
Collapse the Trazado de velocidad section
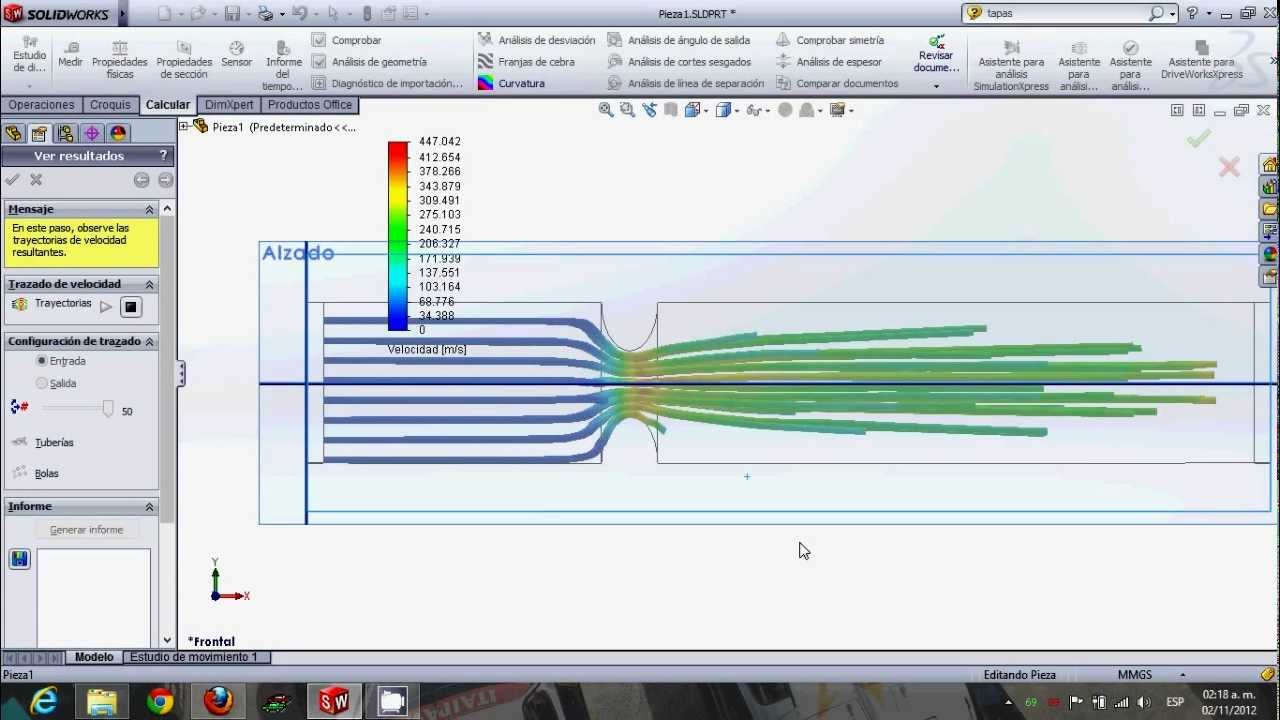tap(150, 284)
